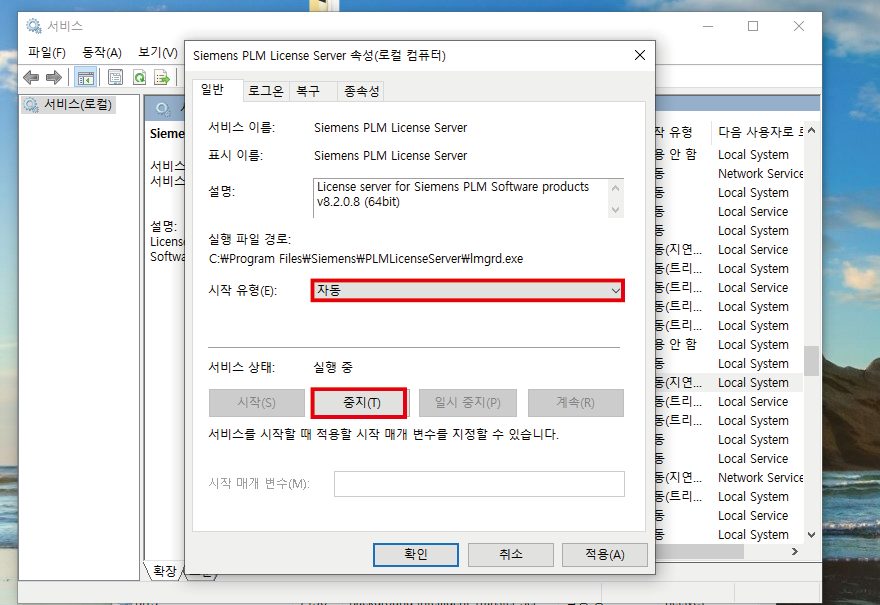Image resolution: width=880 pixels, height=605 pixels.
Task: Close the Siemens PLM License Server properties dialog
Action: [640, 55]
